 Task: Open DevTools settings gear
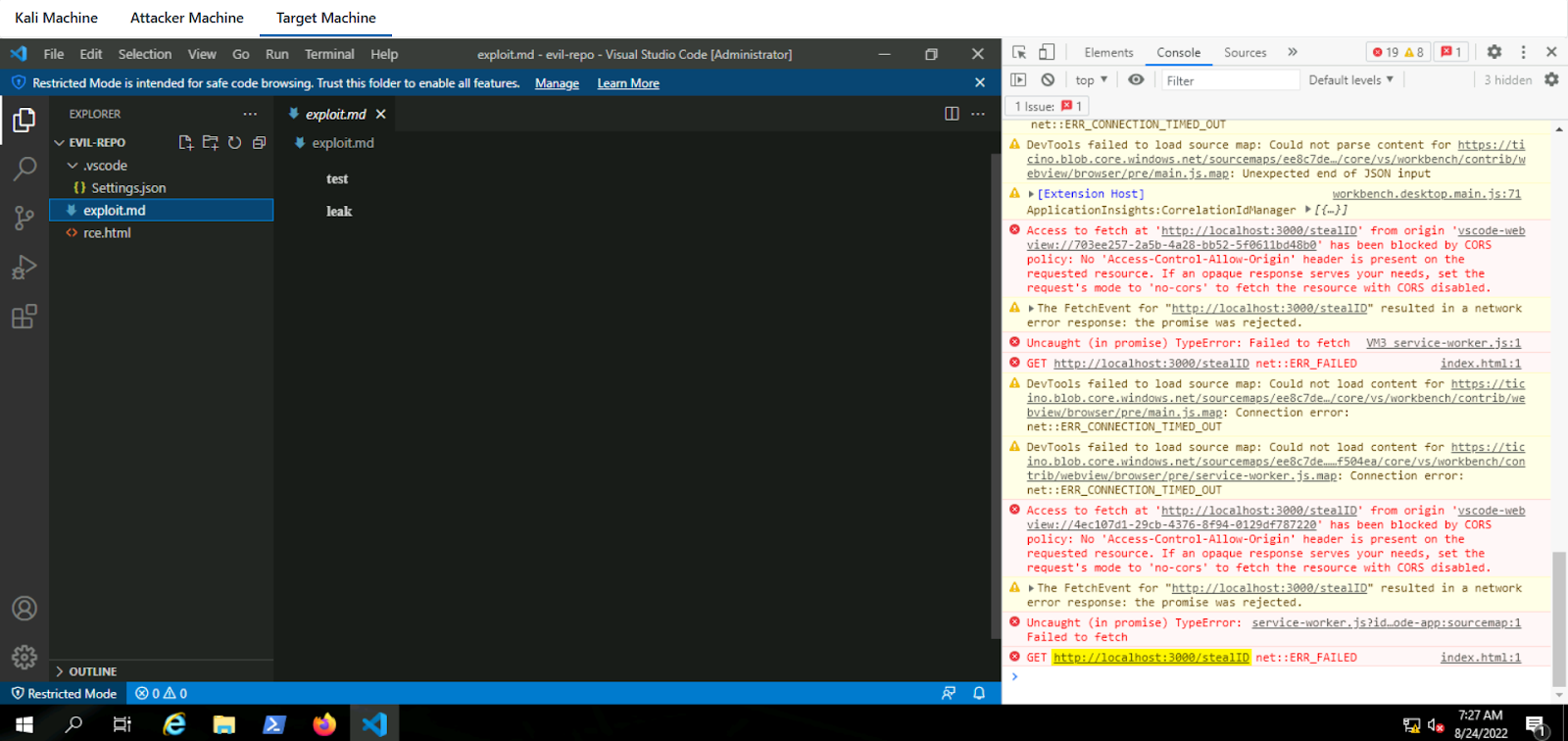pos(1494,52)
